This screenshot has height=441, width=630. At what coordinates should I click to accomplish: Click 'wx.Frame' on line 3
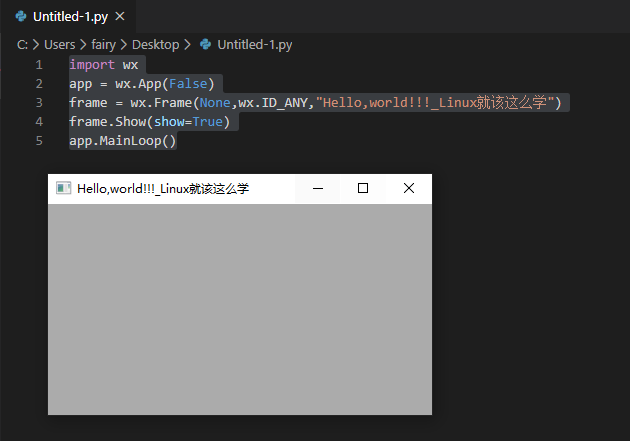point(161,103)
